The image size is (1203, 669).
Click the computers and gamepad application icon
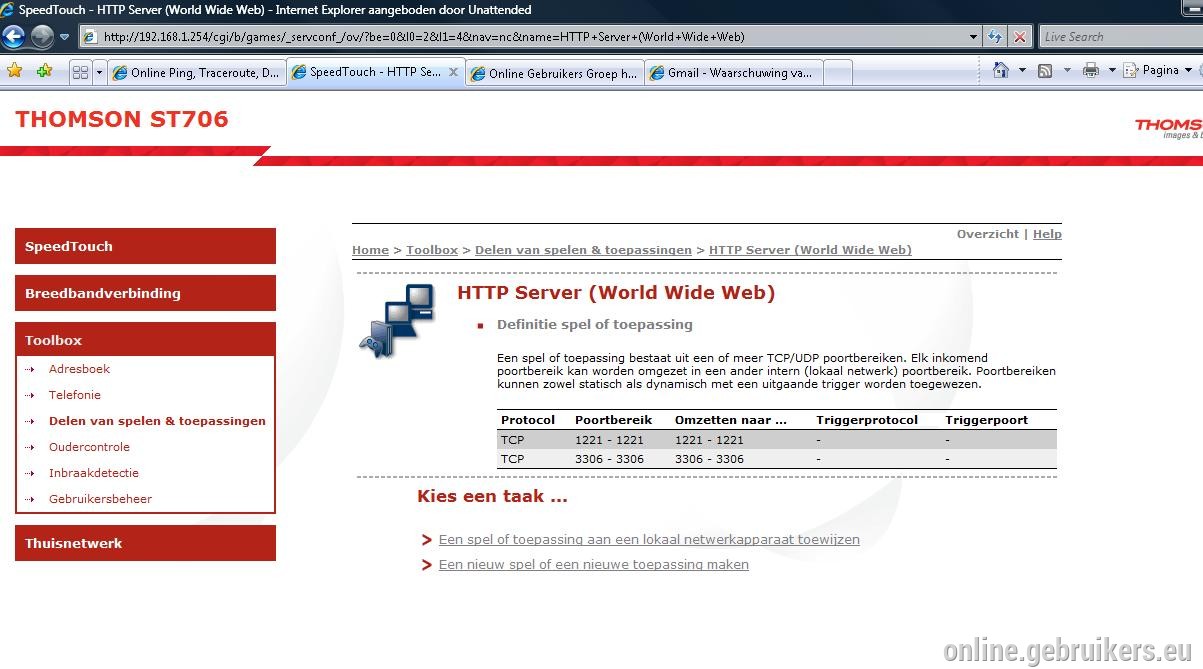point(397,320)
